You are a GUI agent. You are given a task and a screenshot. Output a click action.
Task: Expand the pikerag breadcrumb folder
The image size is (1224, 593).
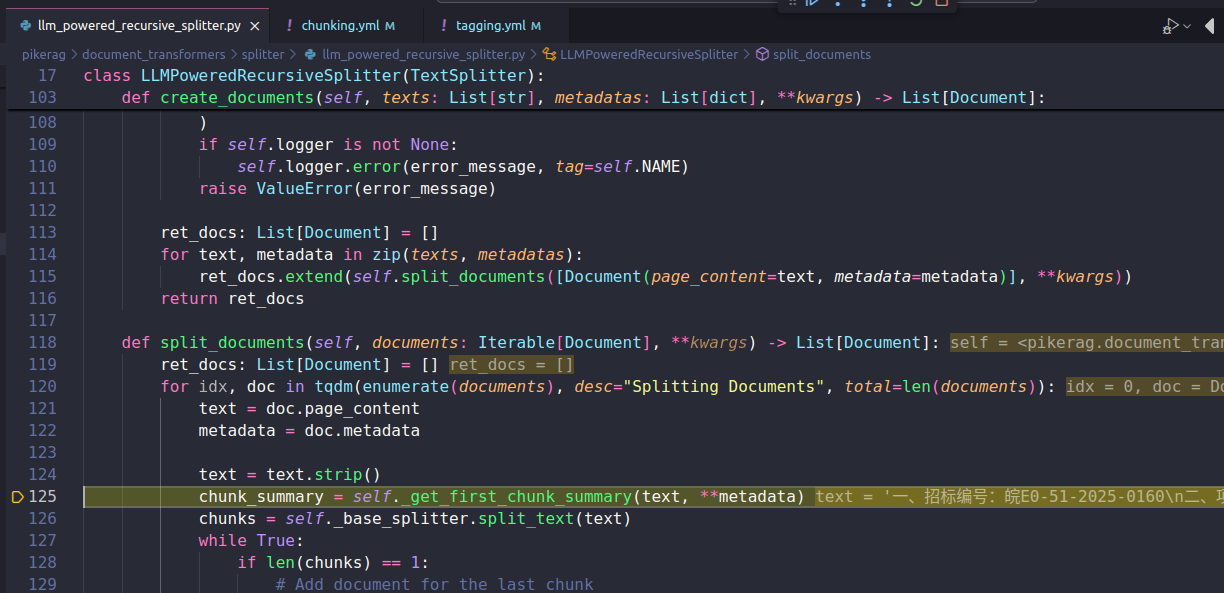tap(45, 54)
